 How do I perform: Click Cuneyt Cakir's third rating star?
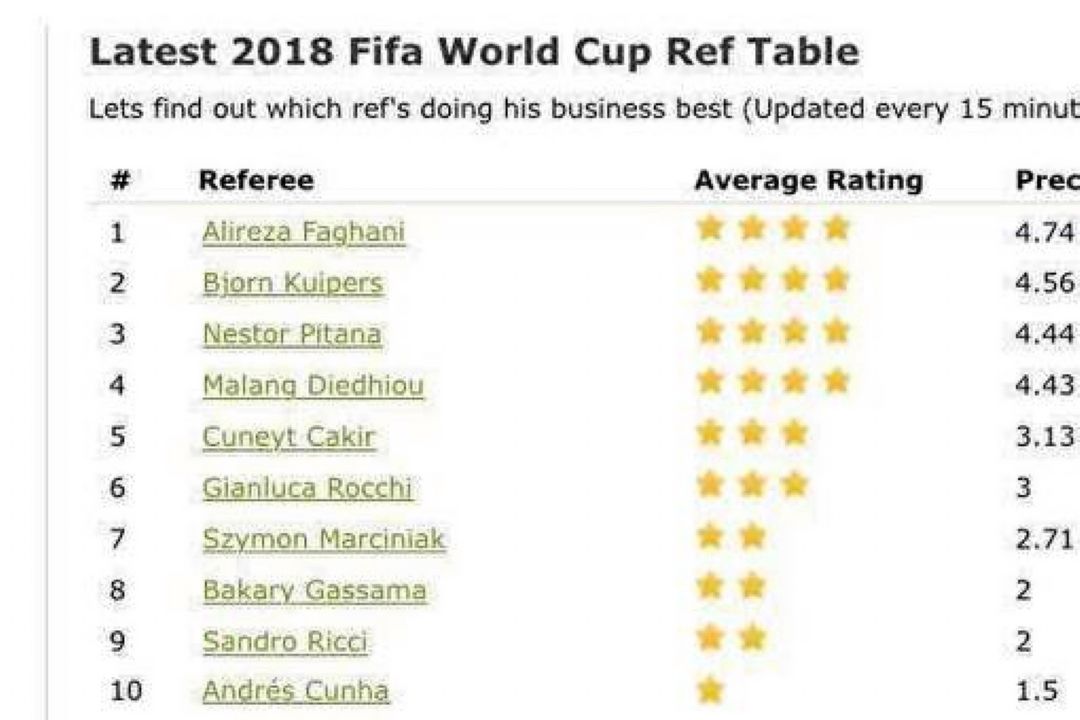coord(795,433)
